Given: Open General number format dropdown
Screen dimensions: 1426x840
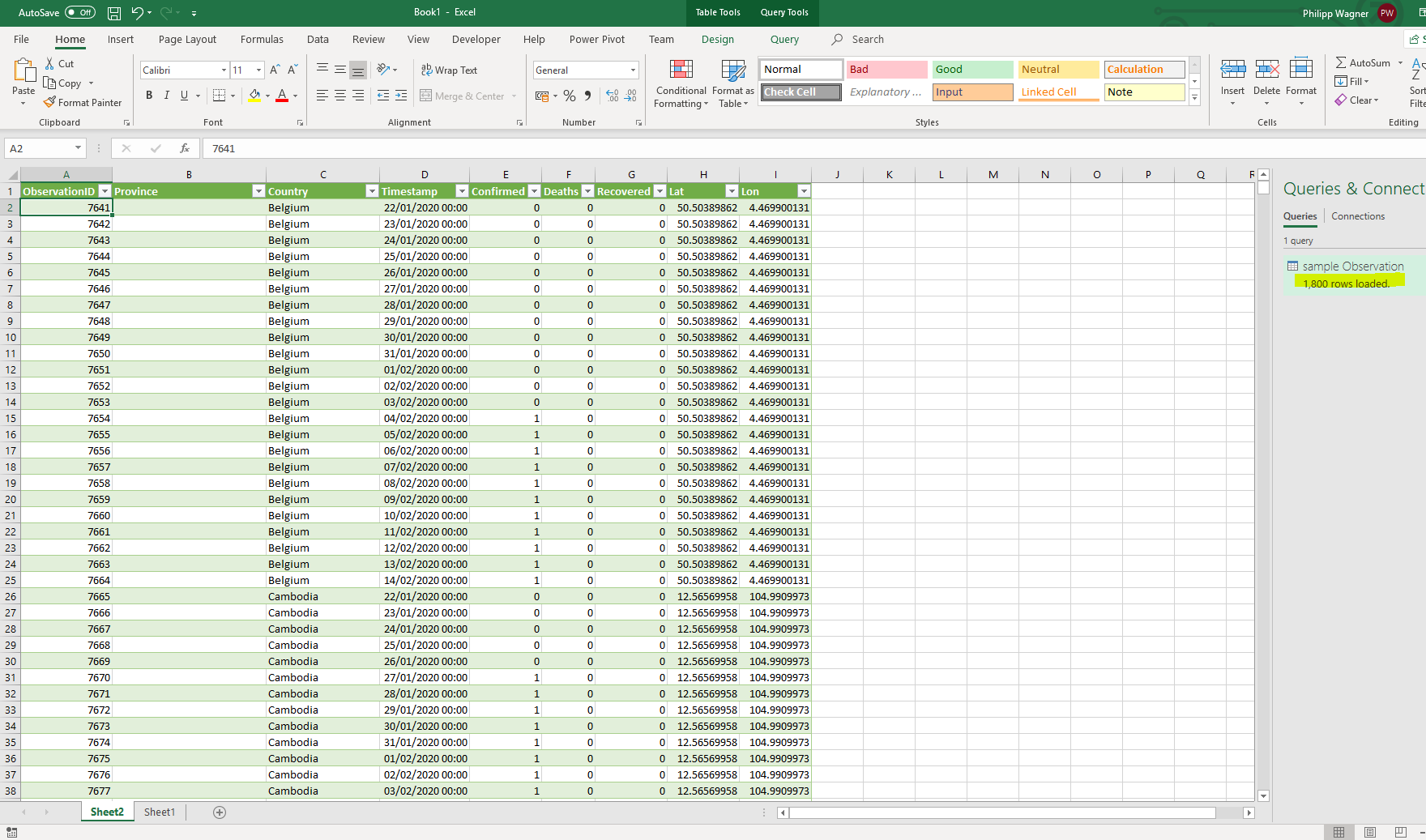Looking at the screenshot, I should tap(633, 70).
